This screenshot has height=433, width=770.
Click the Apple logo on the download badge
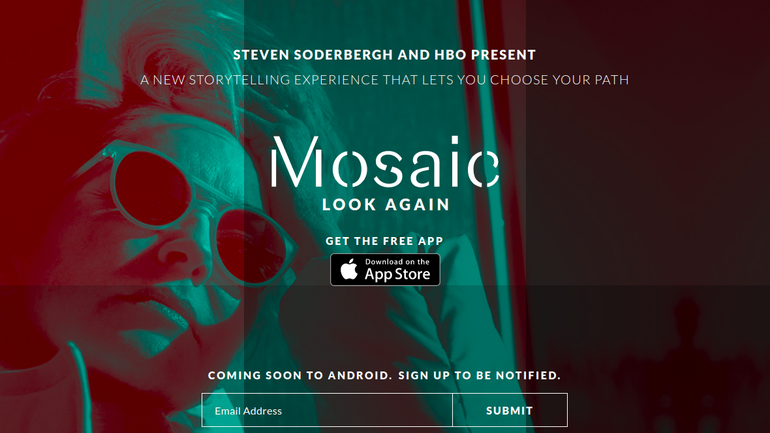pos(349,269)
